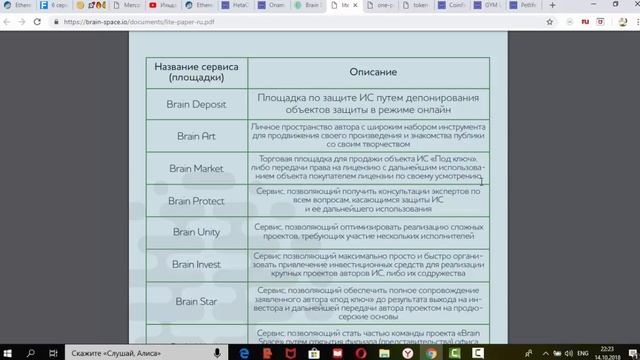
Task: Switch to the Brain tab with green icon
Action: [308, 5]
